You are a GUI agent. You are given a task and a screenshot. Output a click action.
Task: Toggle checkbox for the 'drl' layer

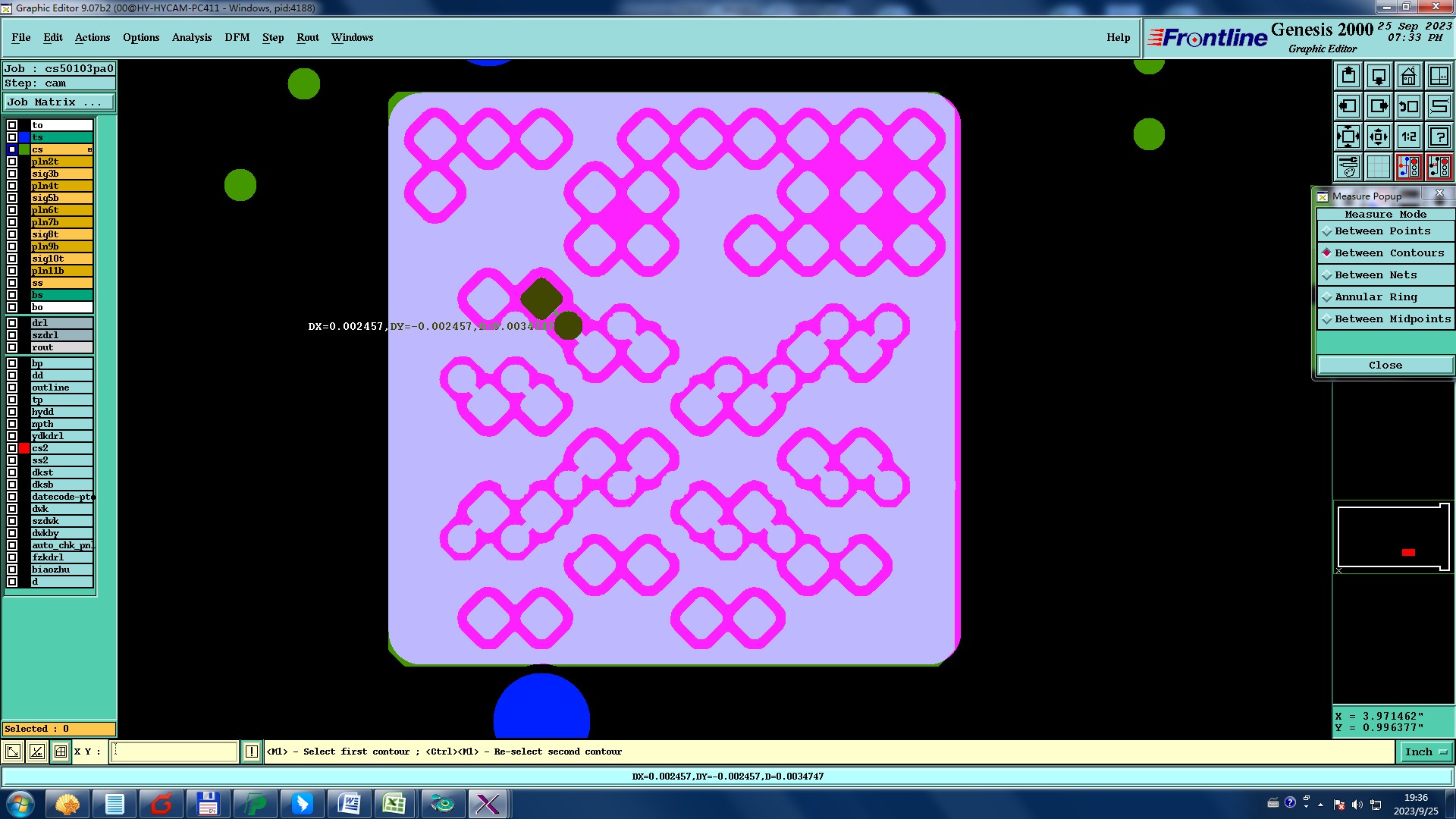tap(12, 323)
